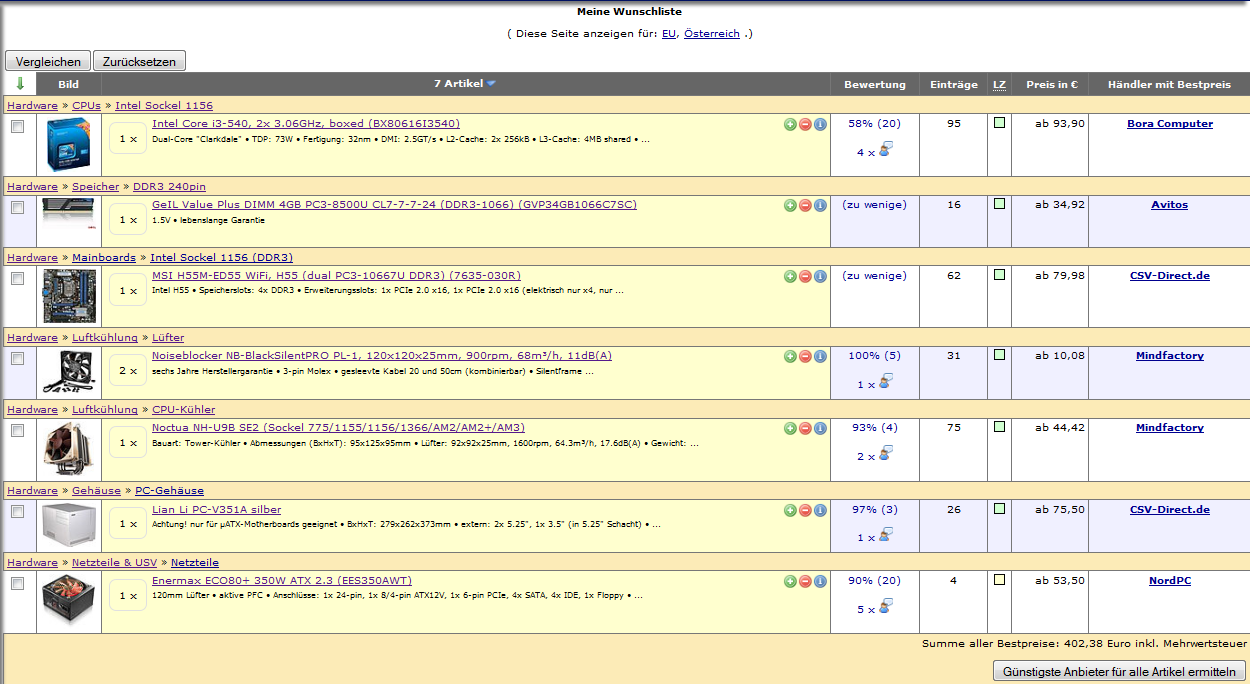The height and width of the screenshot is (684, 1250).
Task: Click the 'Händler mit Bestpreis' column header
Action: click(1169, 85)
